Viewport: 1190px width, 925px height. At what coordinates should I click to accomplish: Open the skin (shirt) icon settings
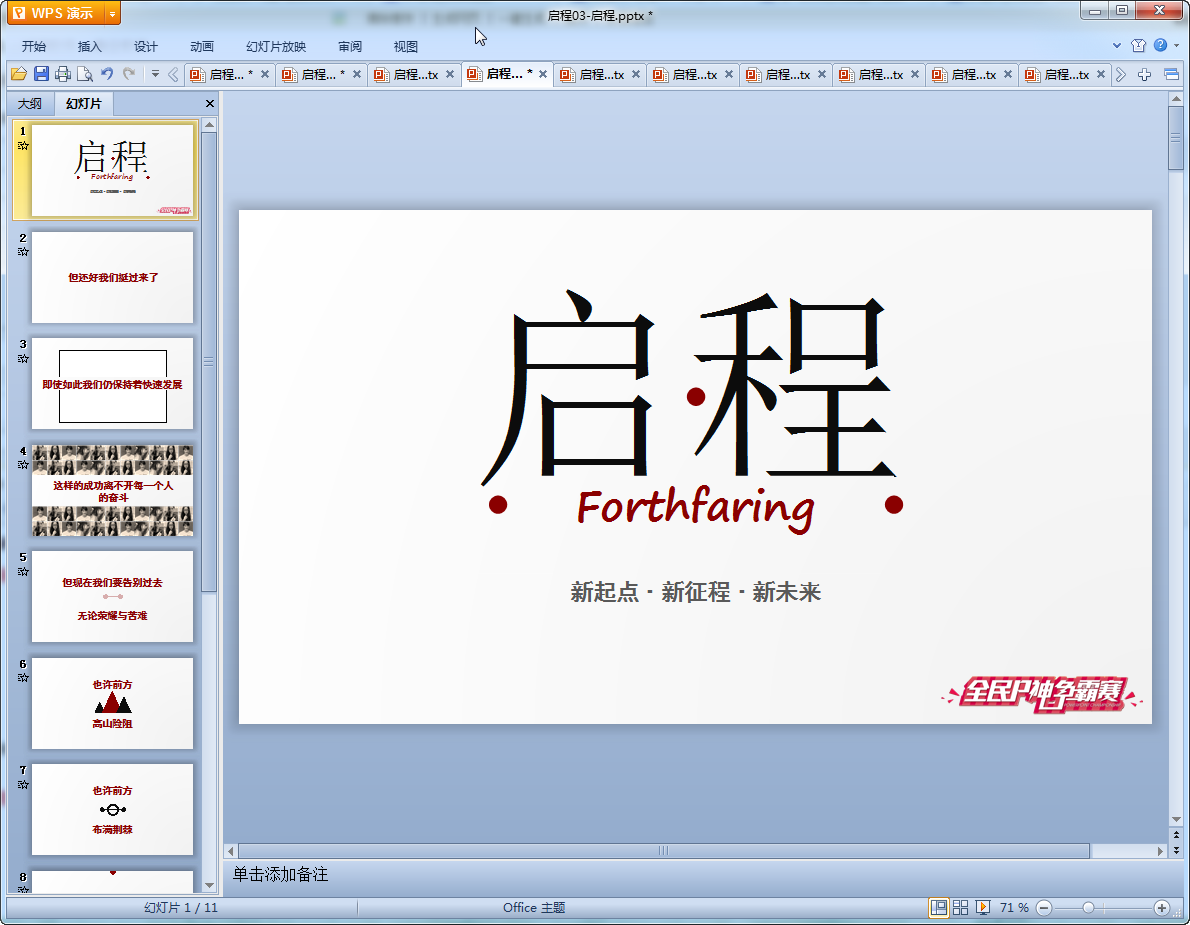[x=1138, y=46]
